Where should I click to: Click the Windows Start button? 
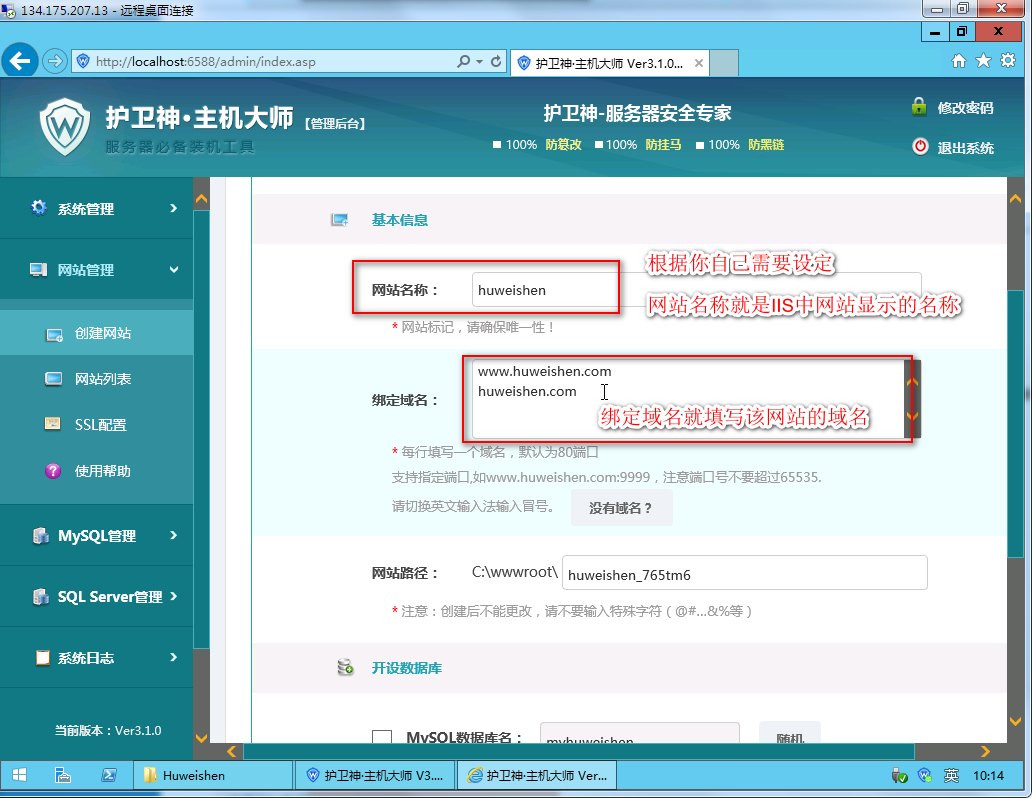coord(19,775)
